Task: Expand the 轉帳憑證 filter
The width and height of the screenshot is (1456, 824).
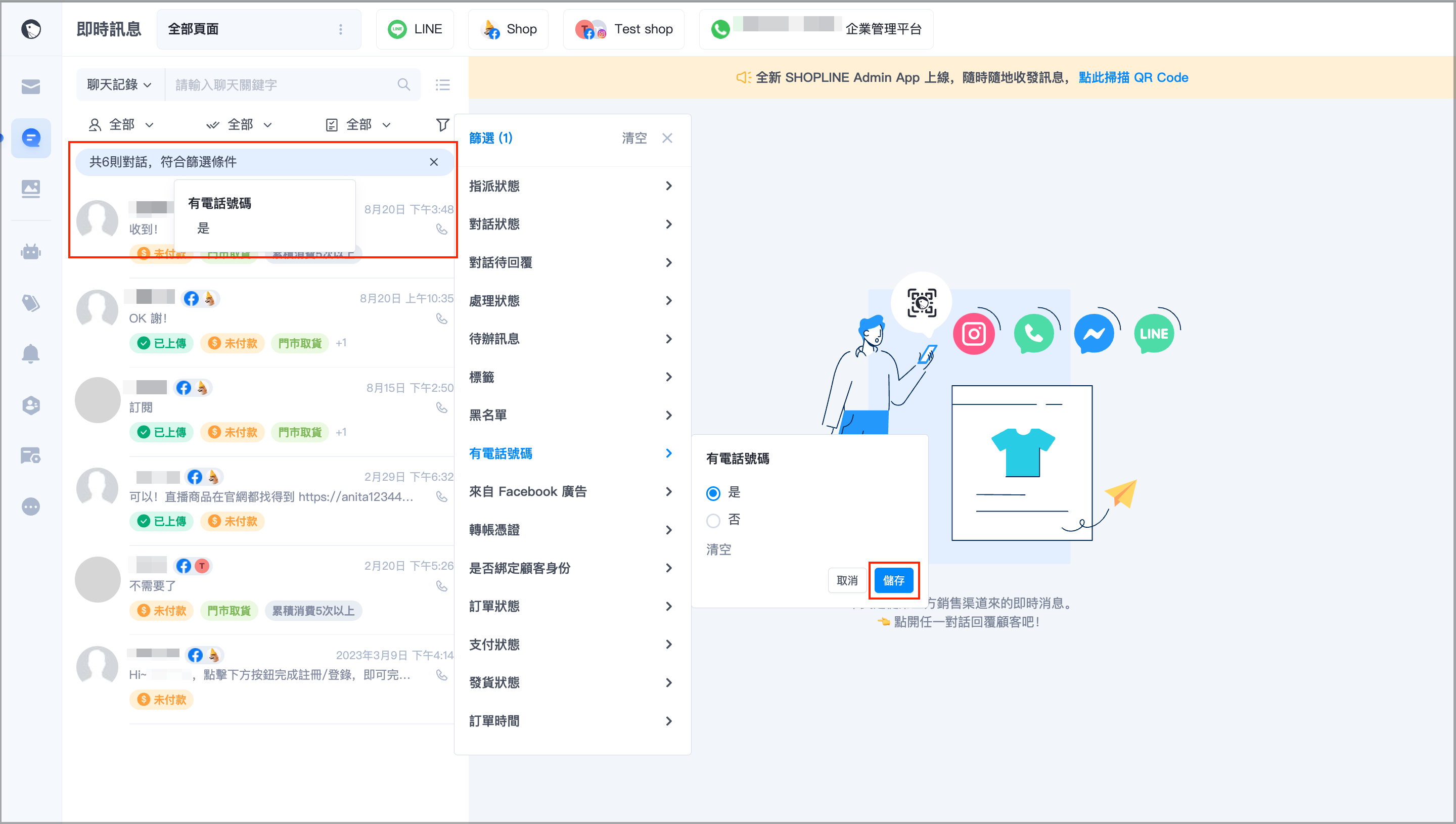Action: click(572, 530)
